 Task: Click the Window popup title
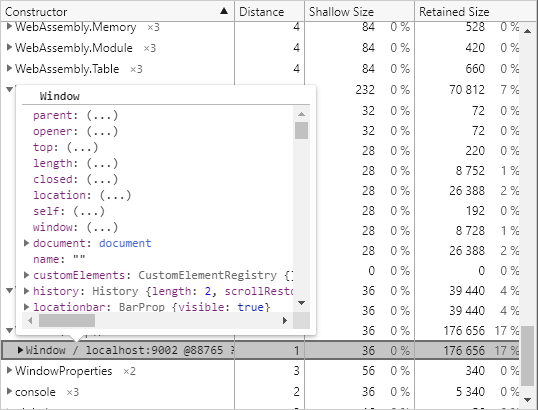point(59,96)
